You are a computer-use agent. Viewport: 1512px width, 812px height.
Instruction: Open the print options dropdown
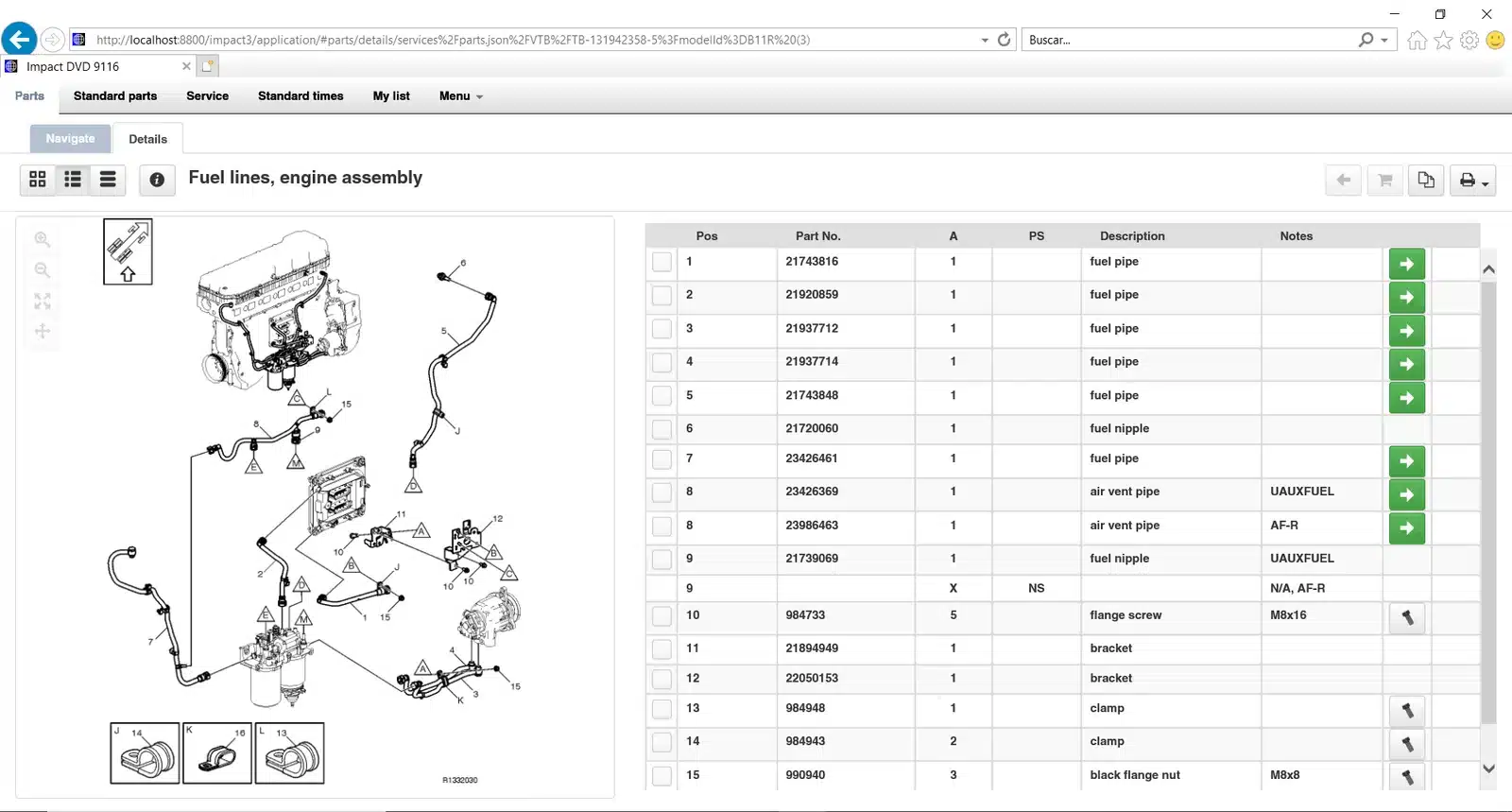pyautogui.click(x=1472, y=180)
